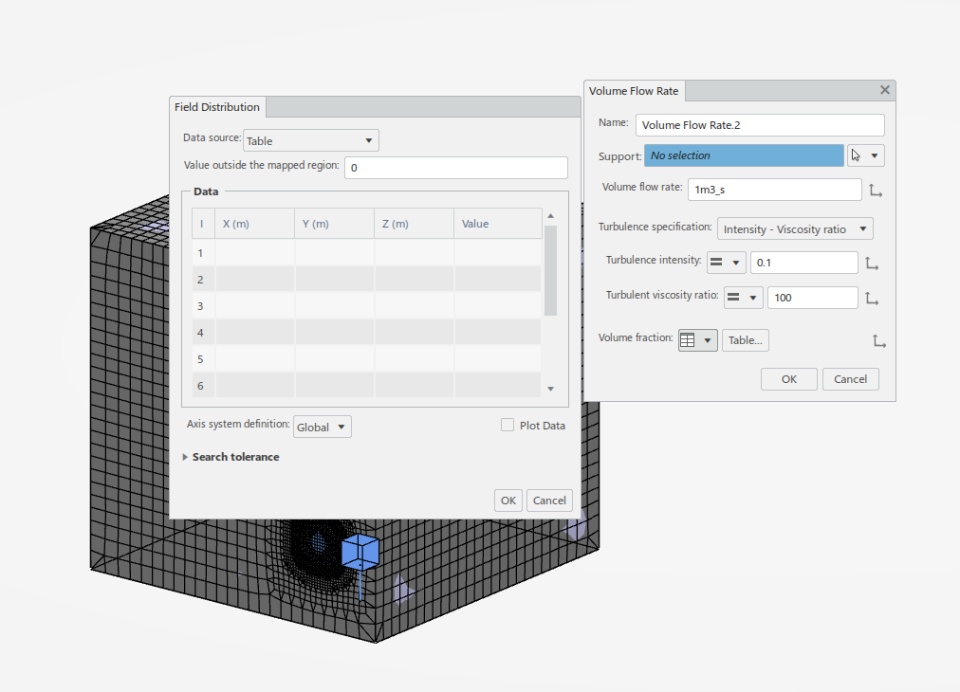Open Turbulence intensity equals-sign dropdown

(x=726, y=263)
